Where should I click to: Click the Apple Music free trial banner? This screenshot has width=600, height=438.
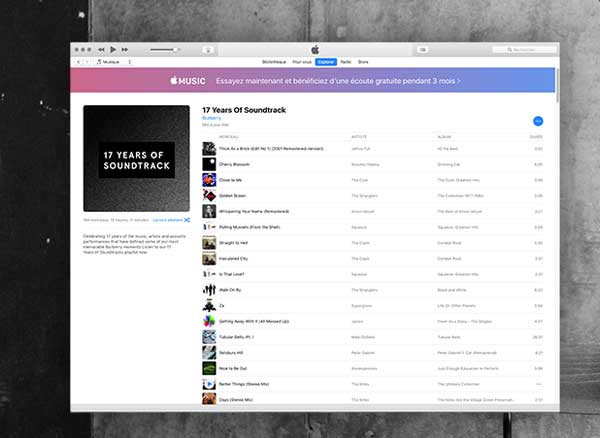(313, 80)
